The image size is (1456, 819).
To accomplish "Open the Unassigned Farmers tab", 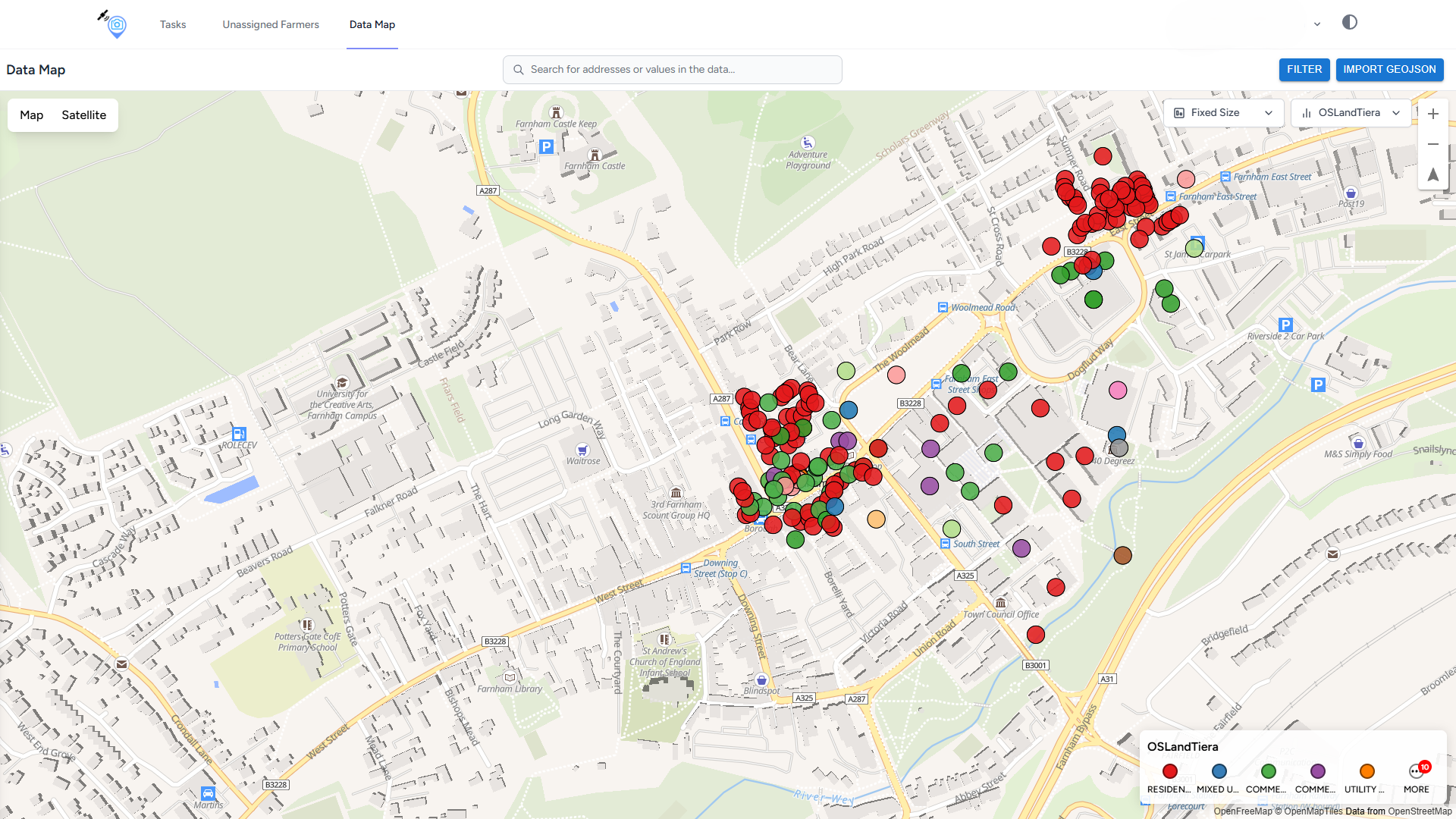I will [271, 24].
